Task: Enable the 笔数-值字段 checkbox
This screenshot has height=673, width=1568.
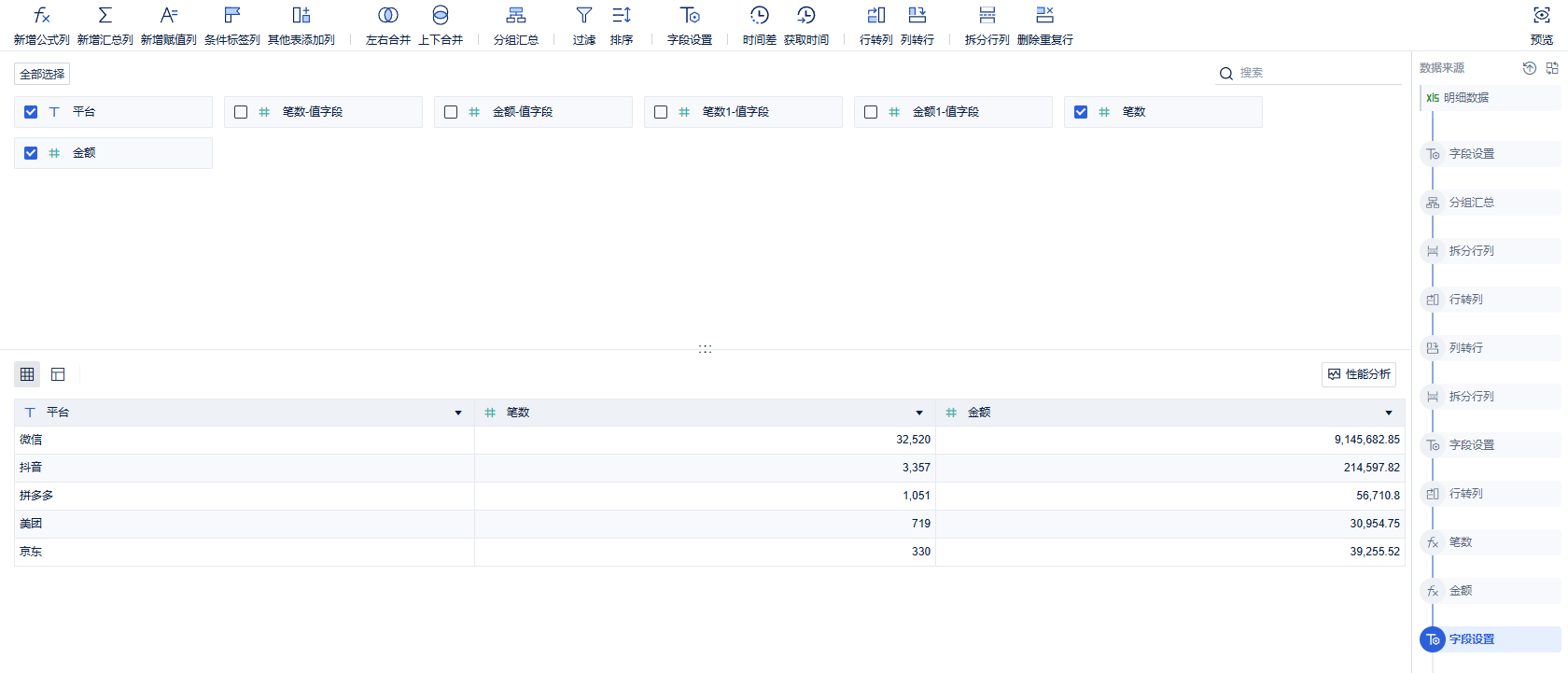Action: [x=241, y=112]
